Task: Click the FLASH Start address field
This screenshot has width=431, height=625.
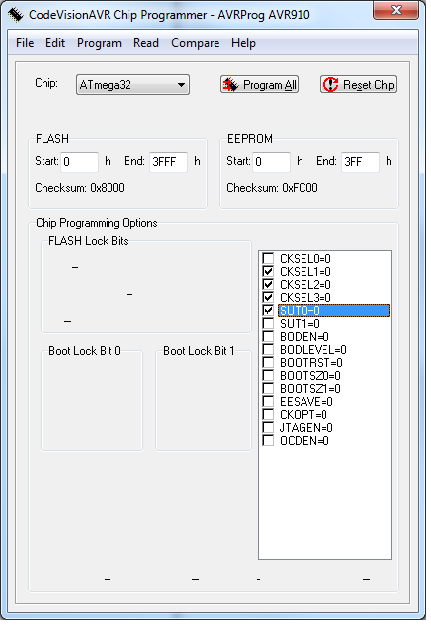Action: point(79,162)
